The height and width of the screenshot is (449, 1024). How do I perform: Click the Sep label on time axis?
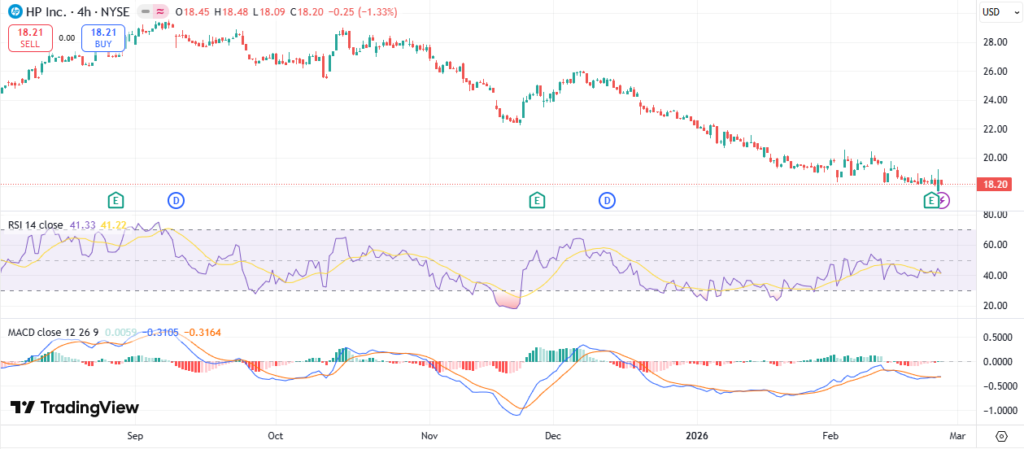[x=135, y=435]
